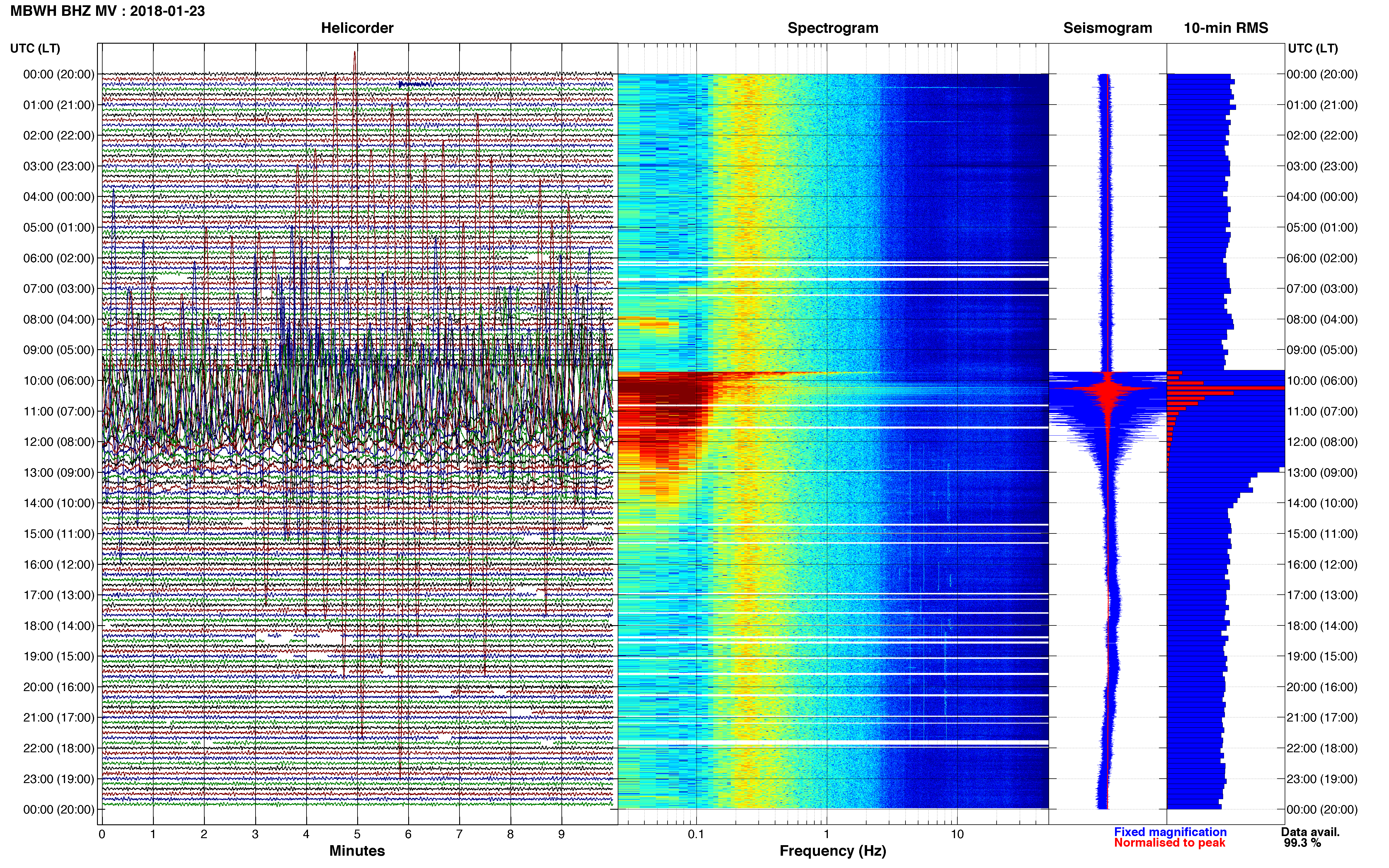Click the right "UTC (LT)" axis header

[1313, 48]
